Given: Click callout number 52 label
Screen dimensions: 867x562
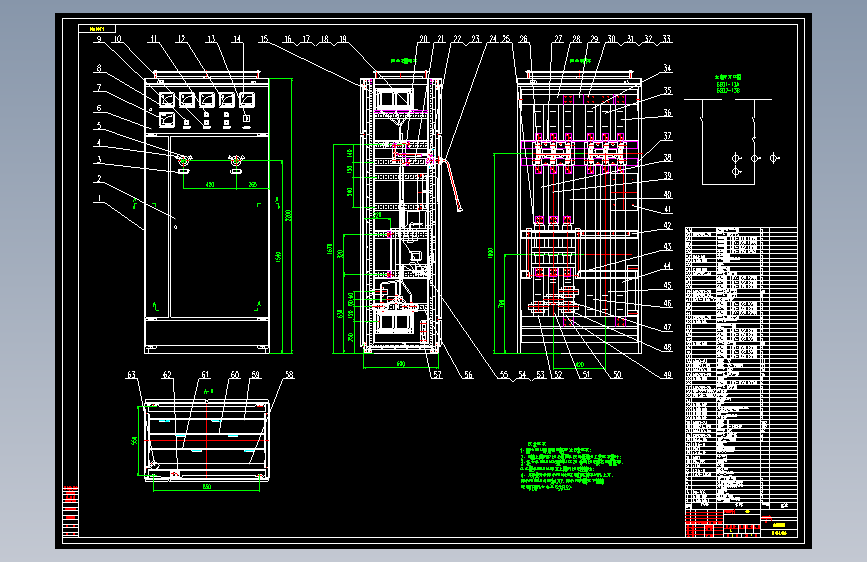Looking at the screenshot, I should [x=558, y=374].
